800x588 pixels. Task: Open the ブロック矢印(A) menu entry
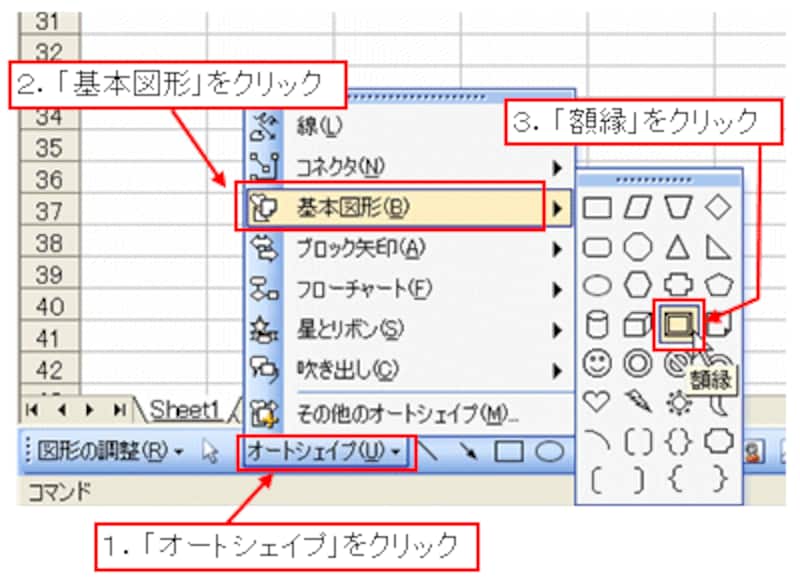(408, 249)
